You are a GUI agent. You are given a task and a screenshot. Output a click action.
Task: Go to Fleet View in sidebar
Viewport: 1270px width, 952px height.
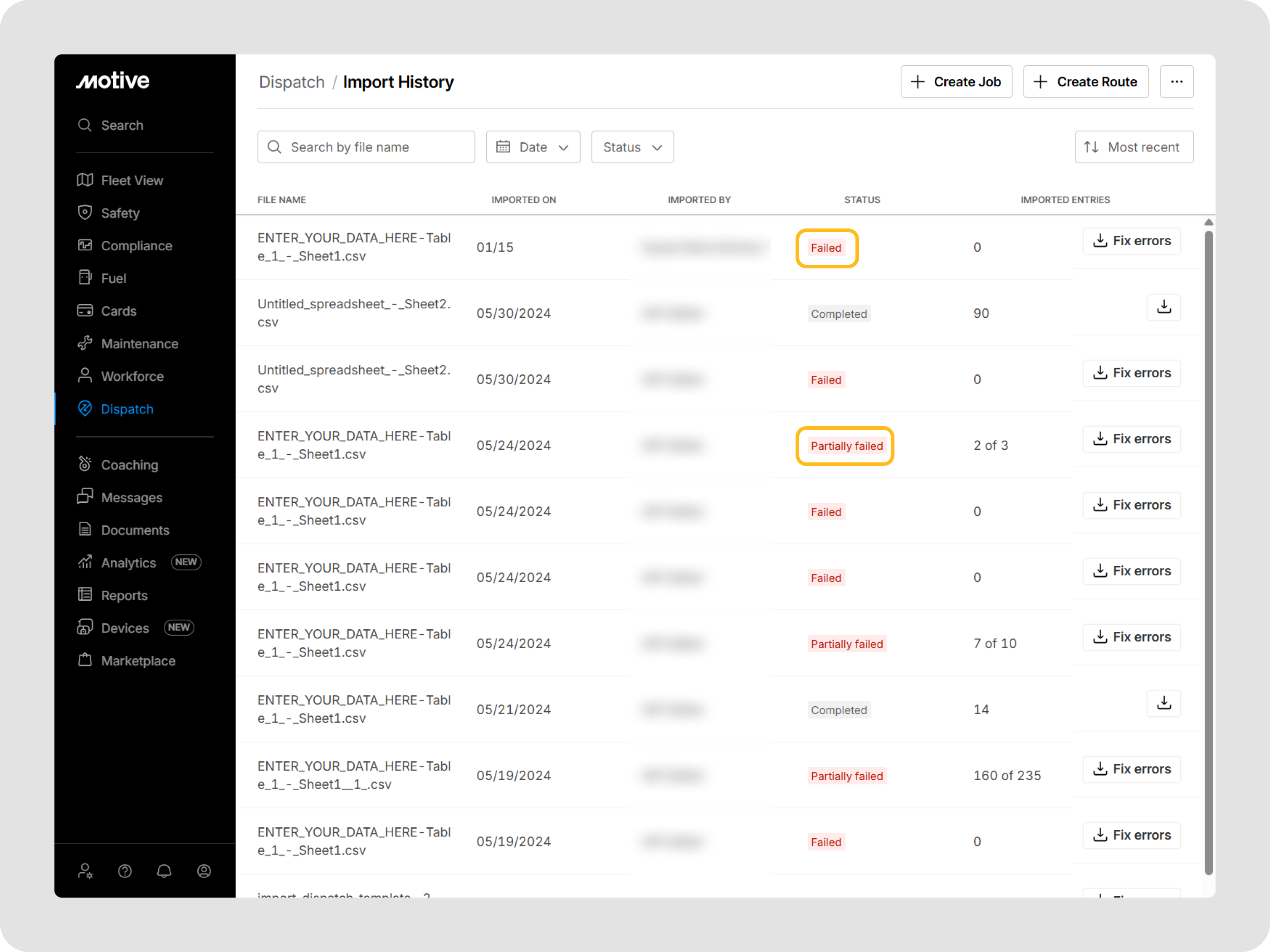(x=132, y=181)
